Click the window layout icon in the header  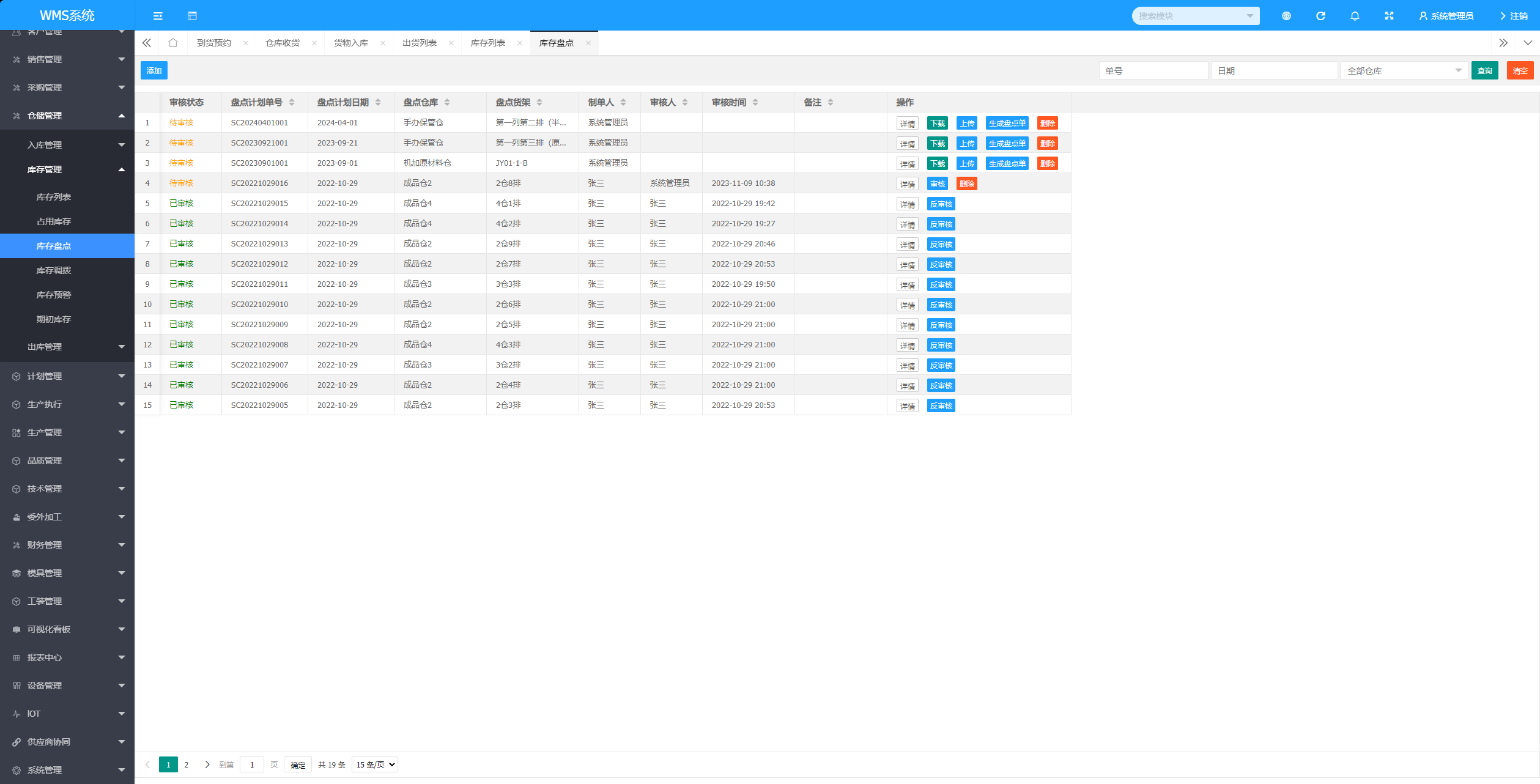pyautogui.click(x=192, y=16)
